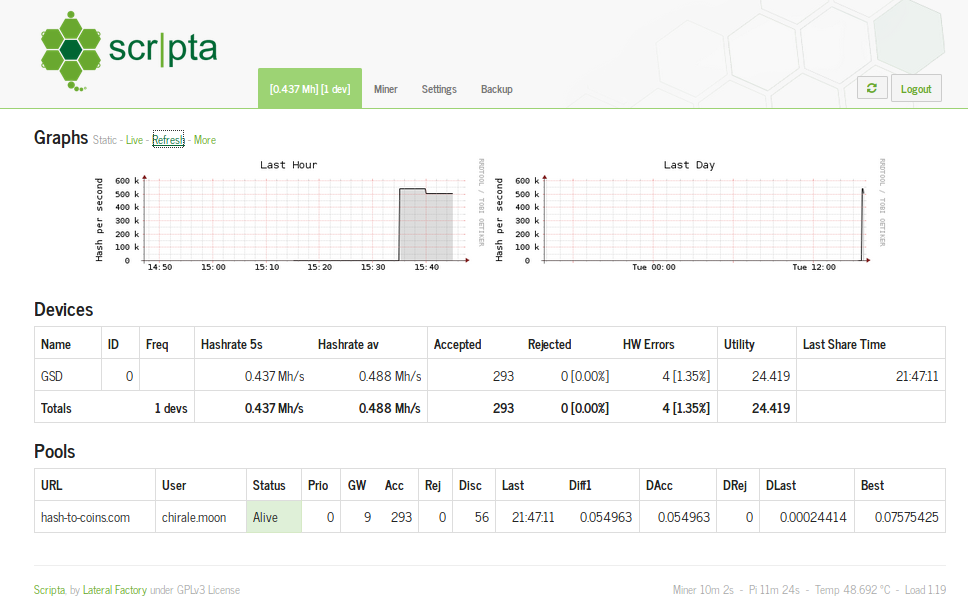Click the Hashrate 5s column header

point(231,344)
